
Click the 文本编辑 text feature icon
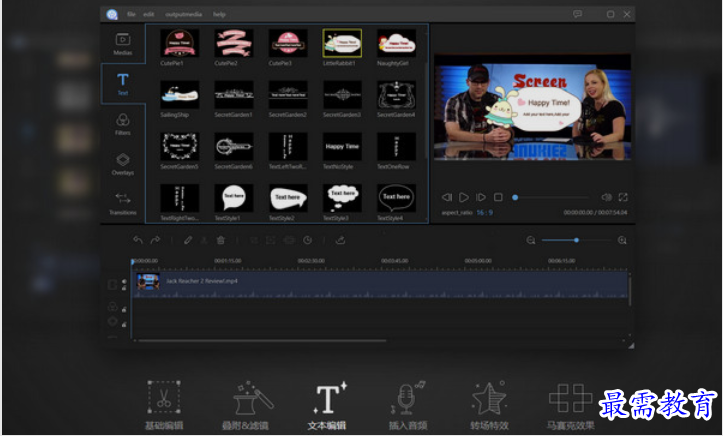[330, 398]
